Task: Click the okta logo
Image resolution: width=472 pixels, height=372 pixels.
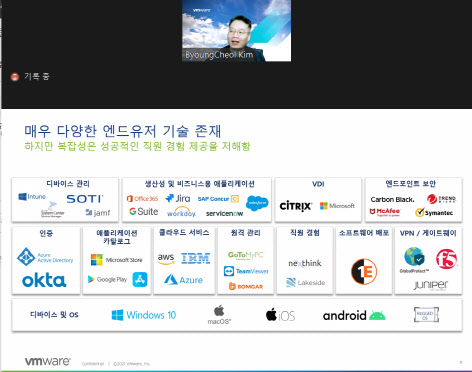Action: tap(44, 280)
